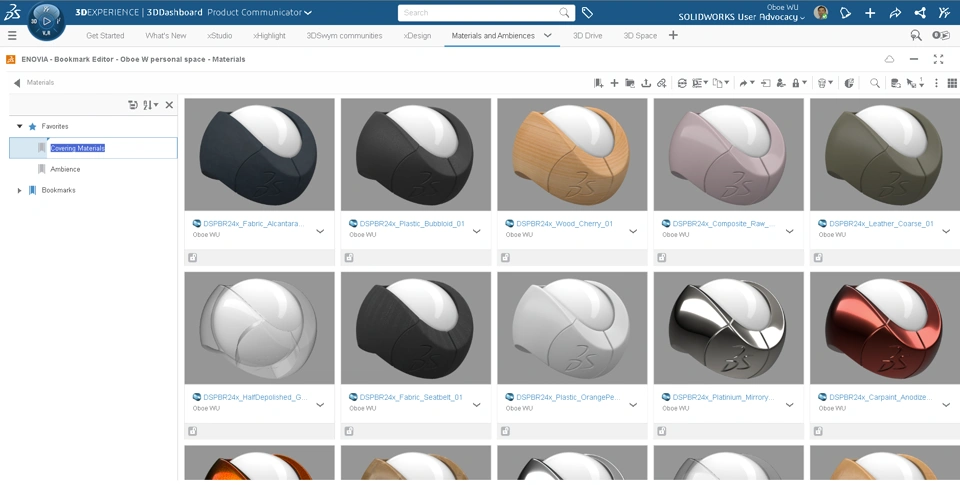This screenshot has width=960, height=485.
Task: Click the share arrow icon in top header
Action: click(894, 12)
